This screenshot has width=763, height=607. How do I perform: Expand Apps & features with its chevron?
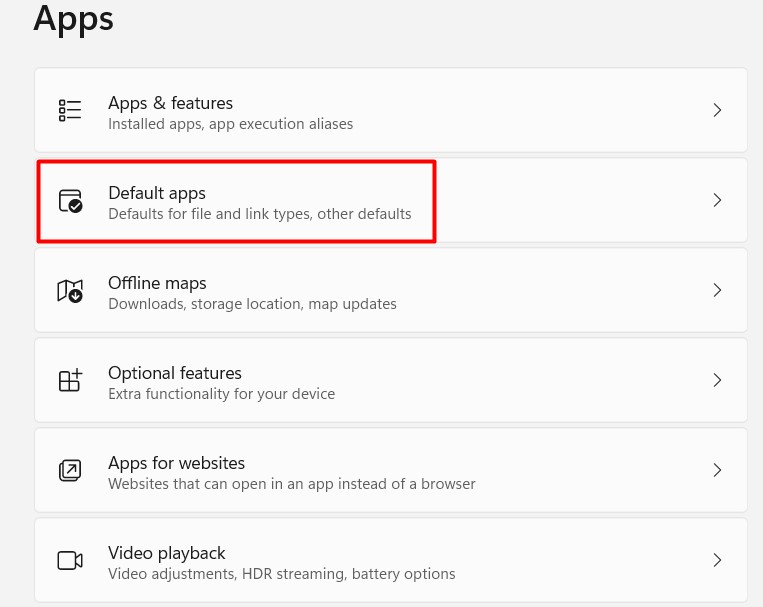pyautogui.click(x=717, y=110)
